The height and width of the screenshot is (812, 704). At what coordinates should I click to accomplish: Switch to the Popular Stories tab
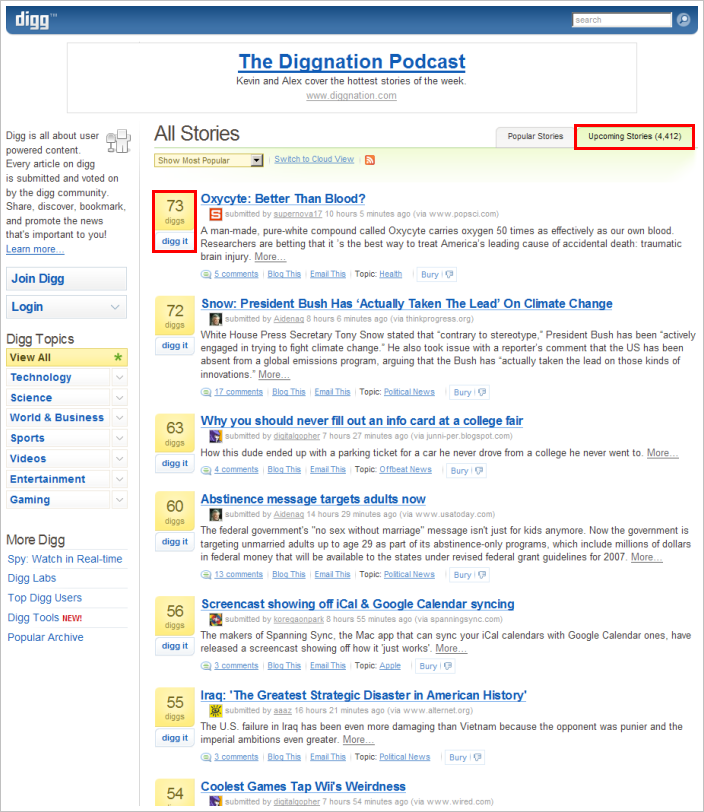pyautogui.click(x=535, y=137)
